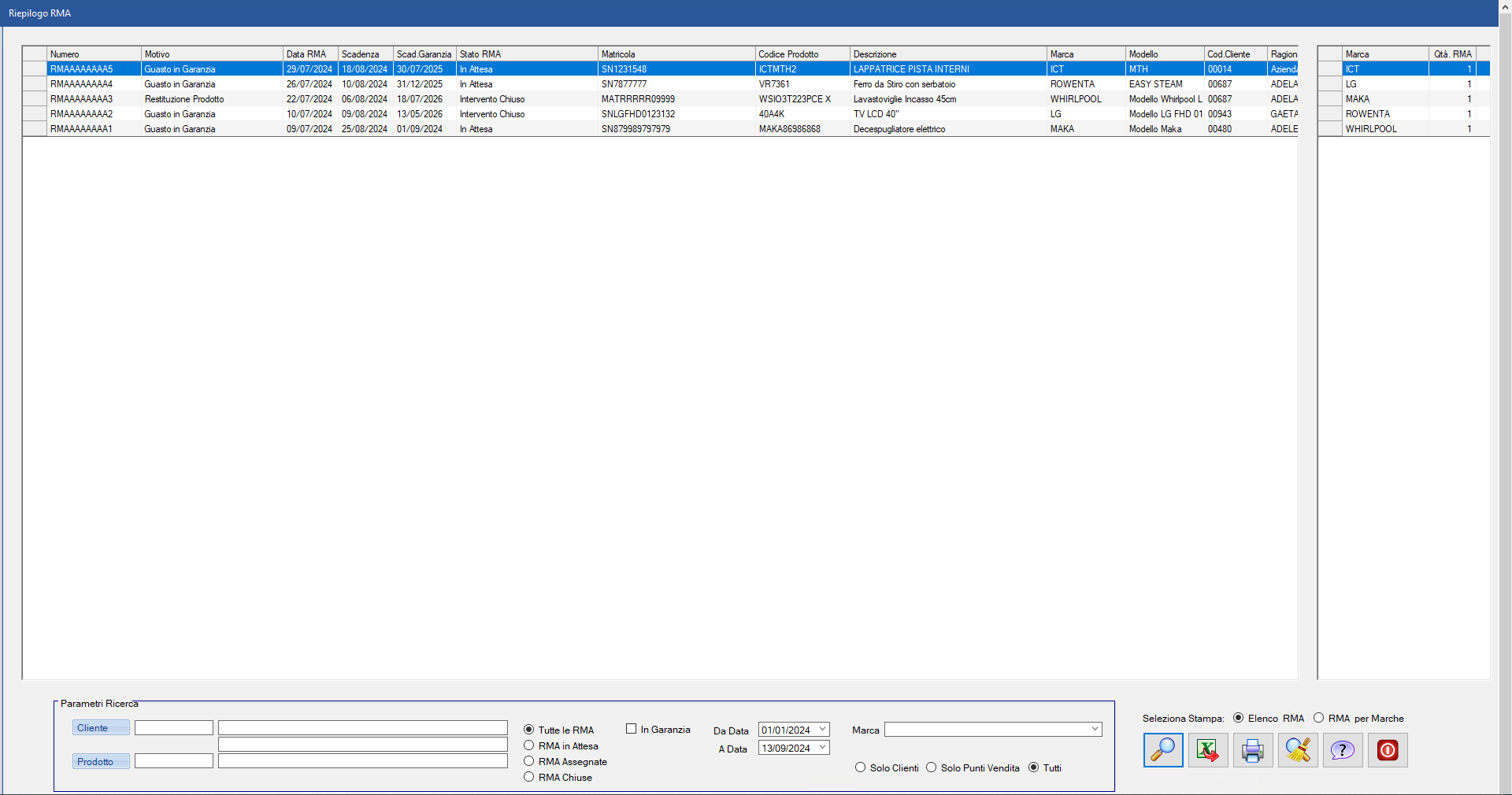The width and height of the screenshot is (1512, 795).
Task: Enable the In Garanzia checkbox
Action: [x=631, y=729]
